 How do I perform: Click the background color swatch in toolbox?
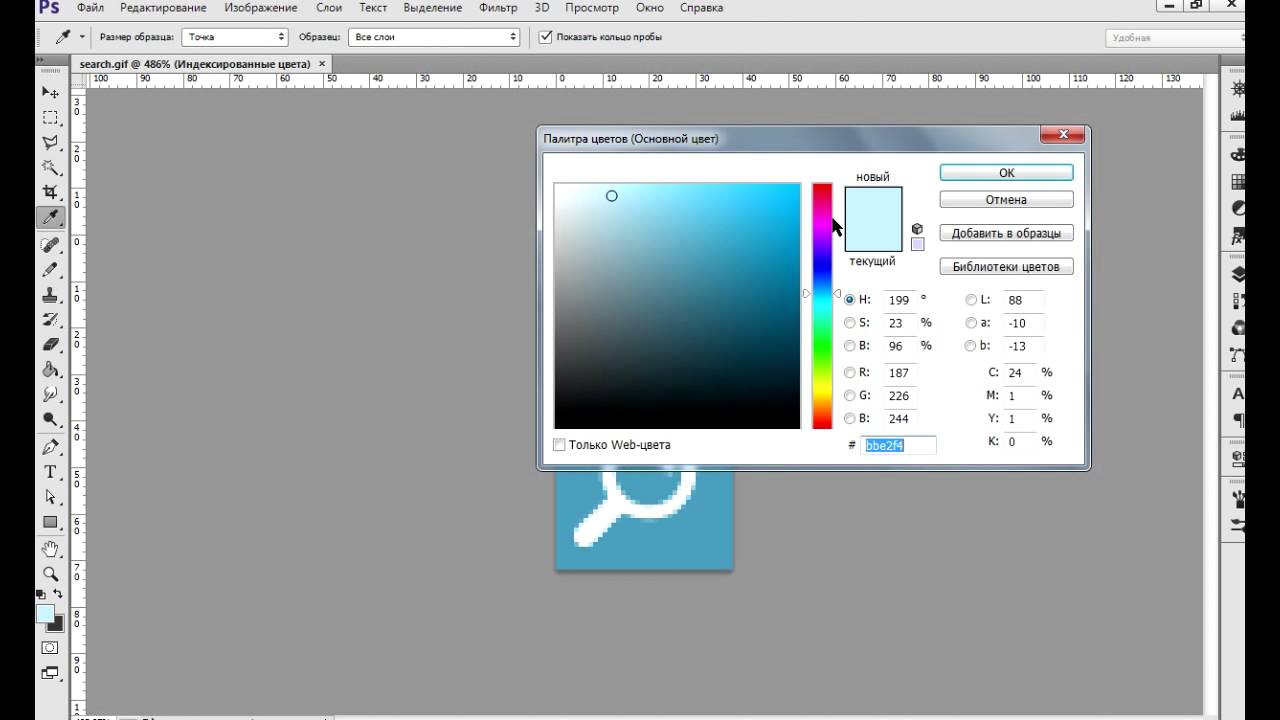[x=58, y=625]
